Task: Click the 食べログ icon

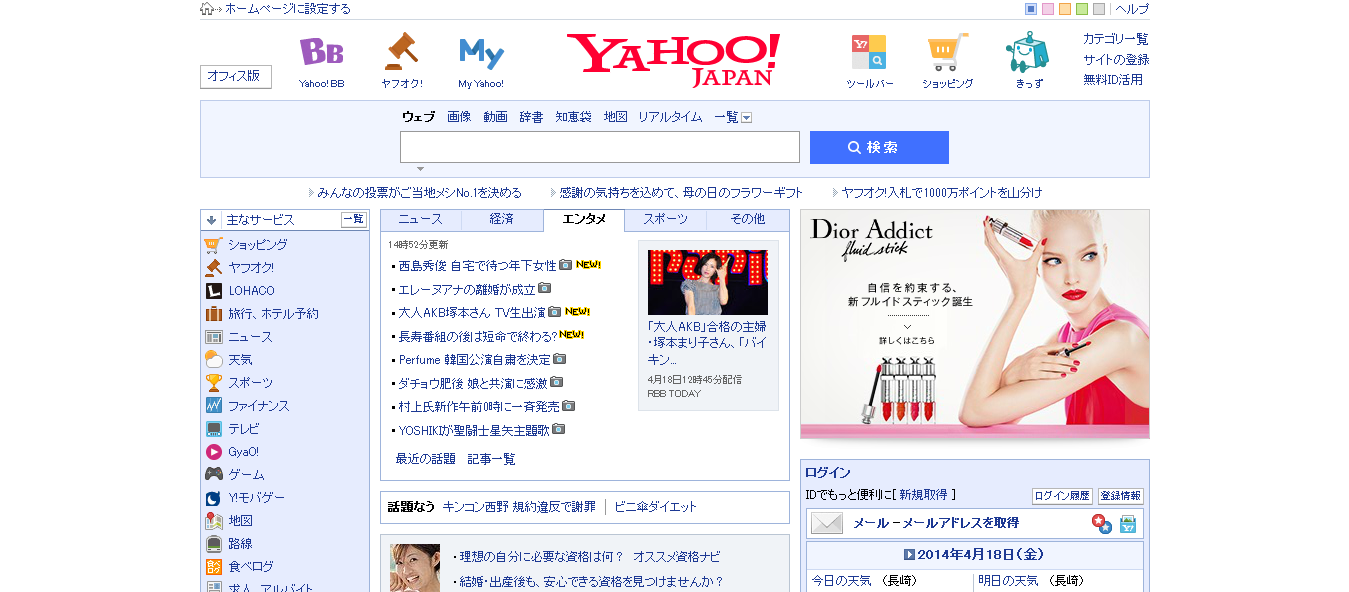Action: [x=213, y=567]
